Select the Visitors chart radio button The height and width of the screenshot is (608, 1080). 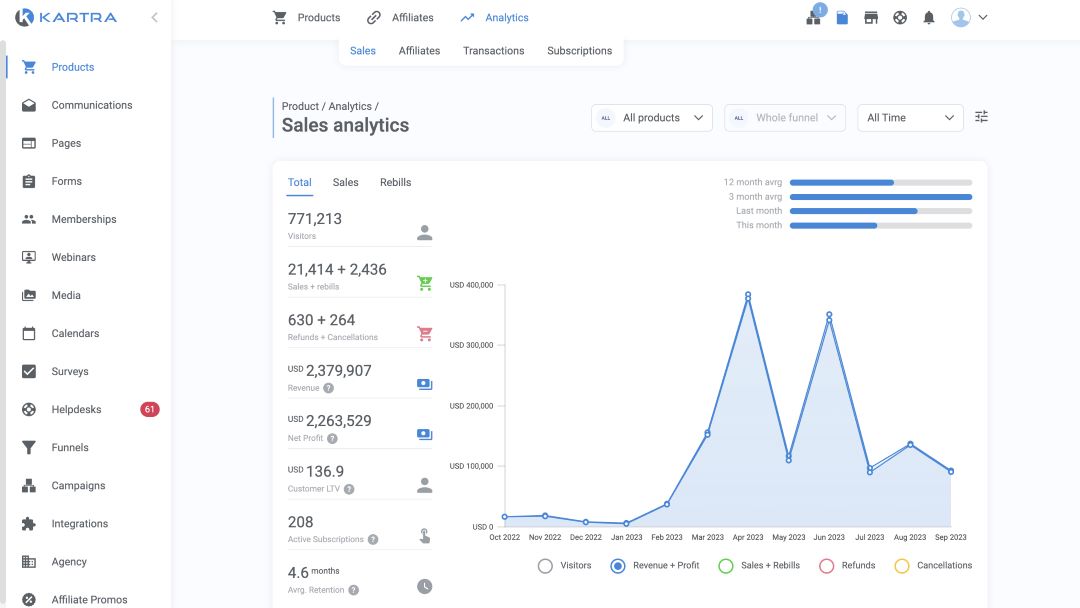tap(545, 566)
